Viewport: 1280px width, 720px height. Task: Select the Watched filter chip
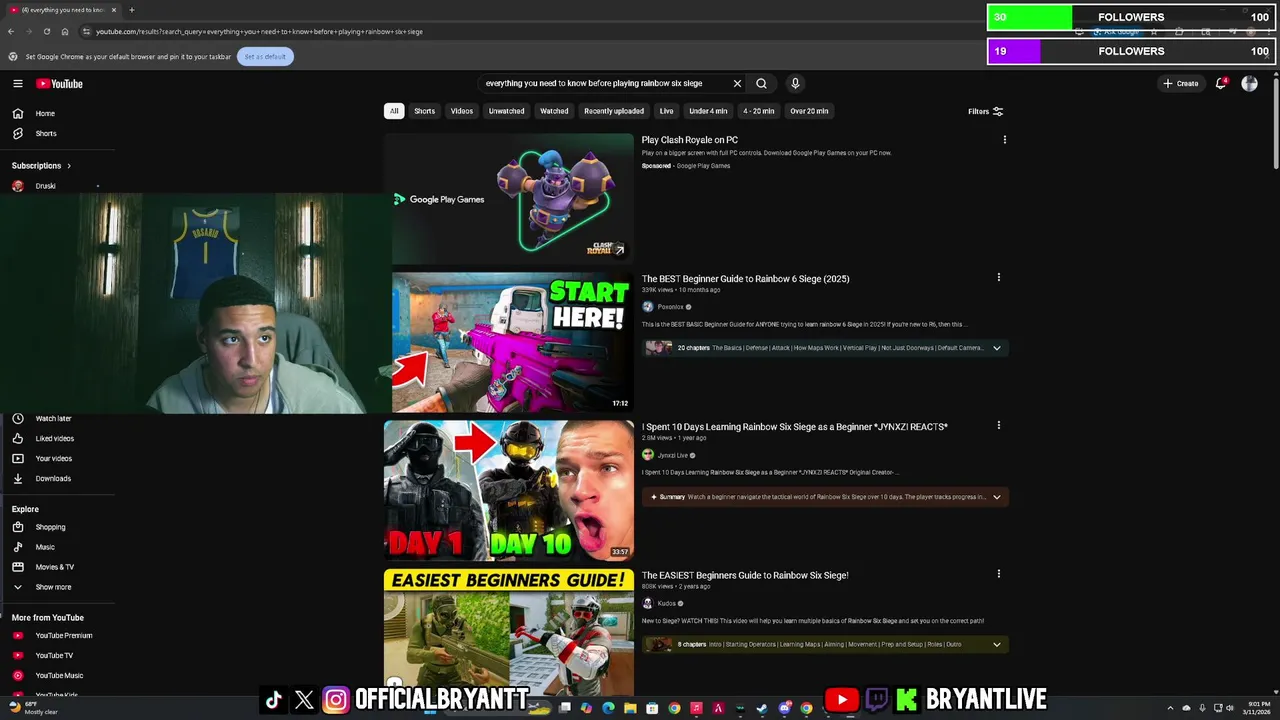pos(554,111)
